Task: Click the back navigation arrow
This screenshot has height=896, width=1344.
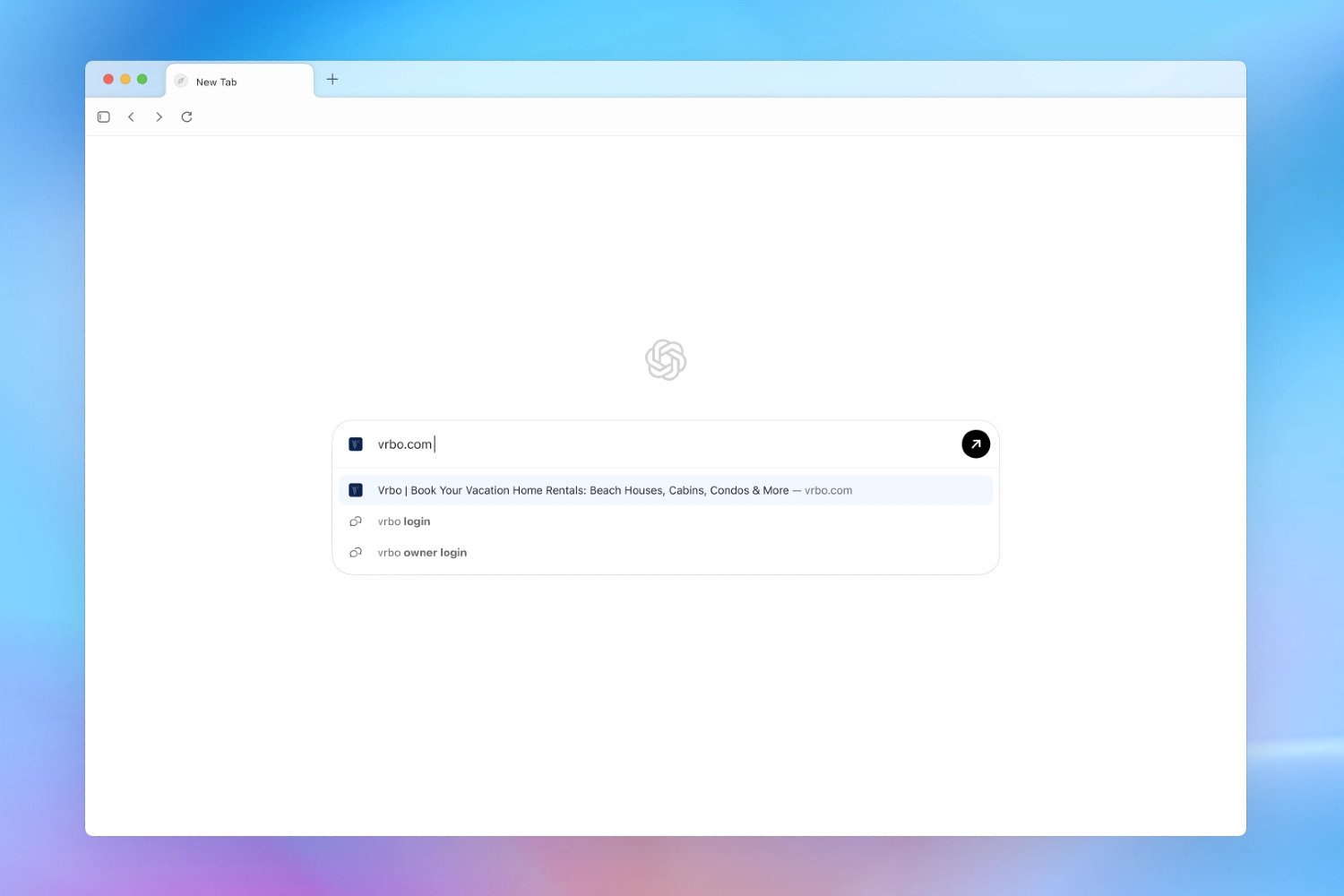Action: tap(132, 116)
